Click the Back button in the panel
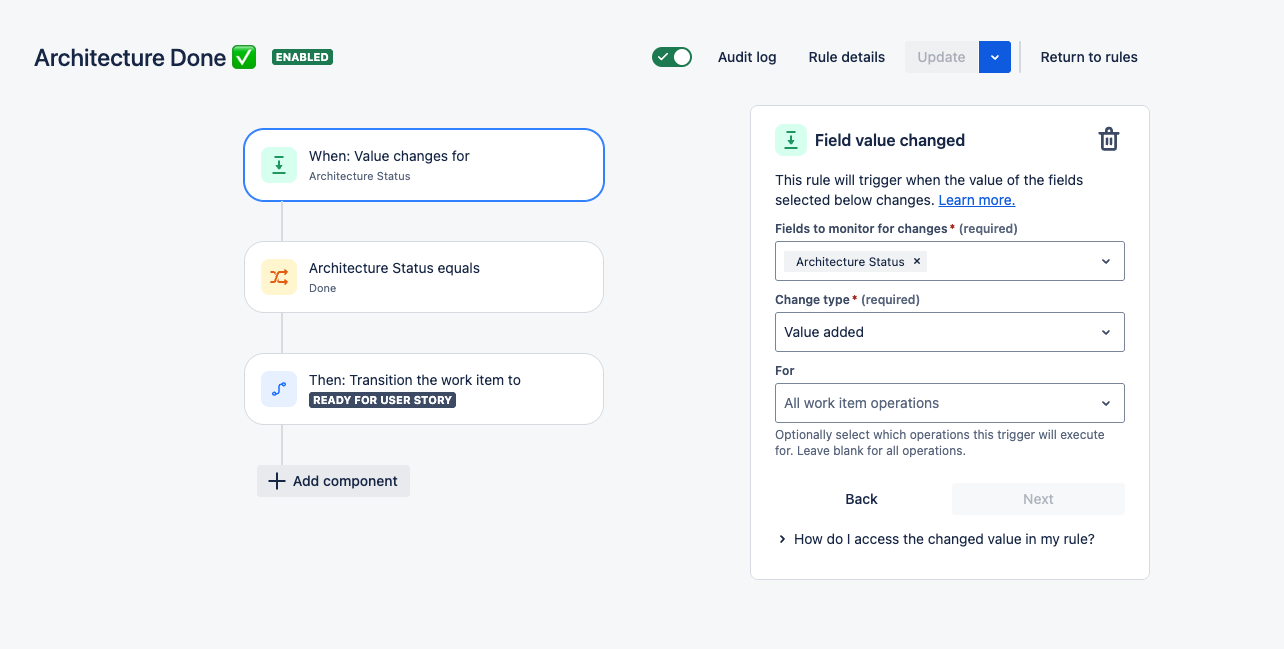 [861, 498]
